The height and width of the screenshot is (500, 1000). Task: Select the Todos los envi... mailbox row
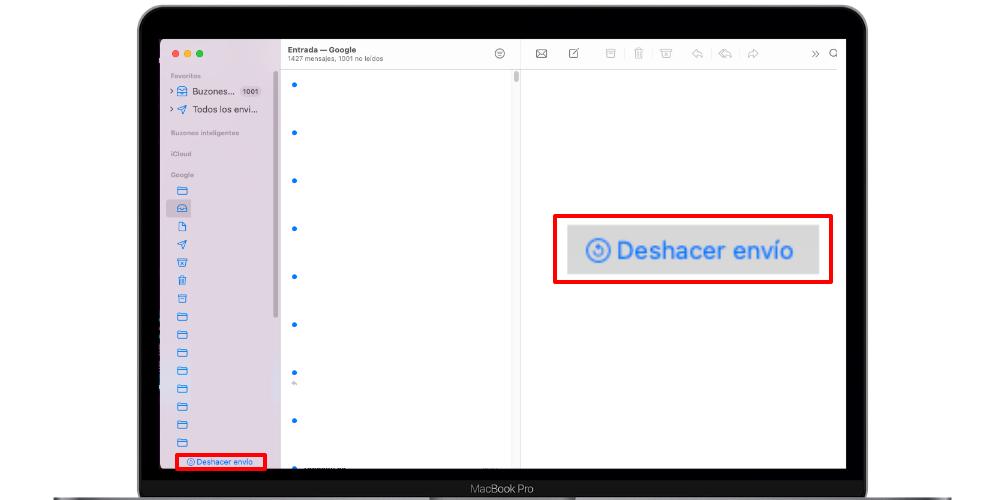pyautogui.click(x=217, y=109)
